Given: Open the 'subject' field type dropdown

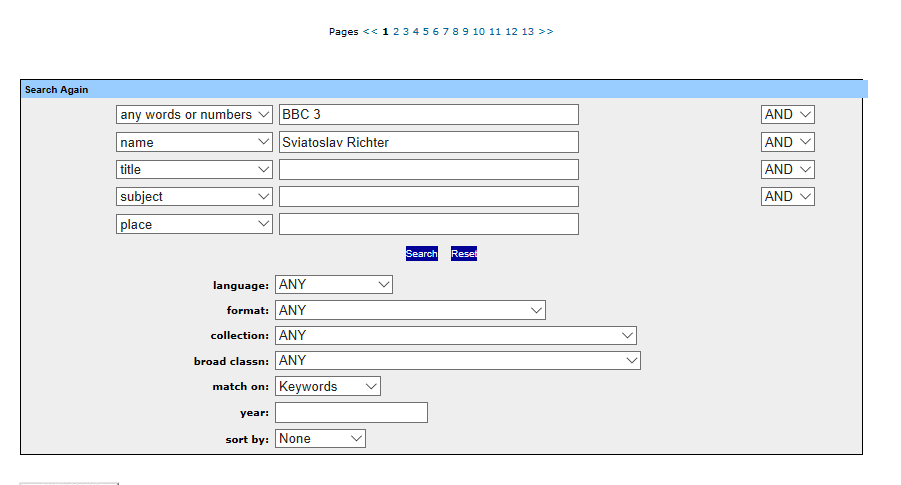Looking at the screenshot, I should [194, 197].
